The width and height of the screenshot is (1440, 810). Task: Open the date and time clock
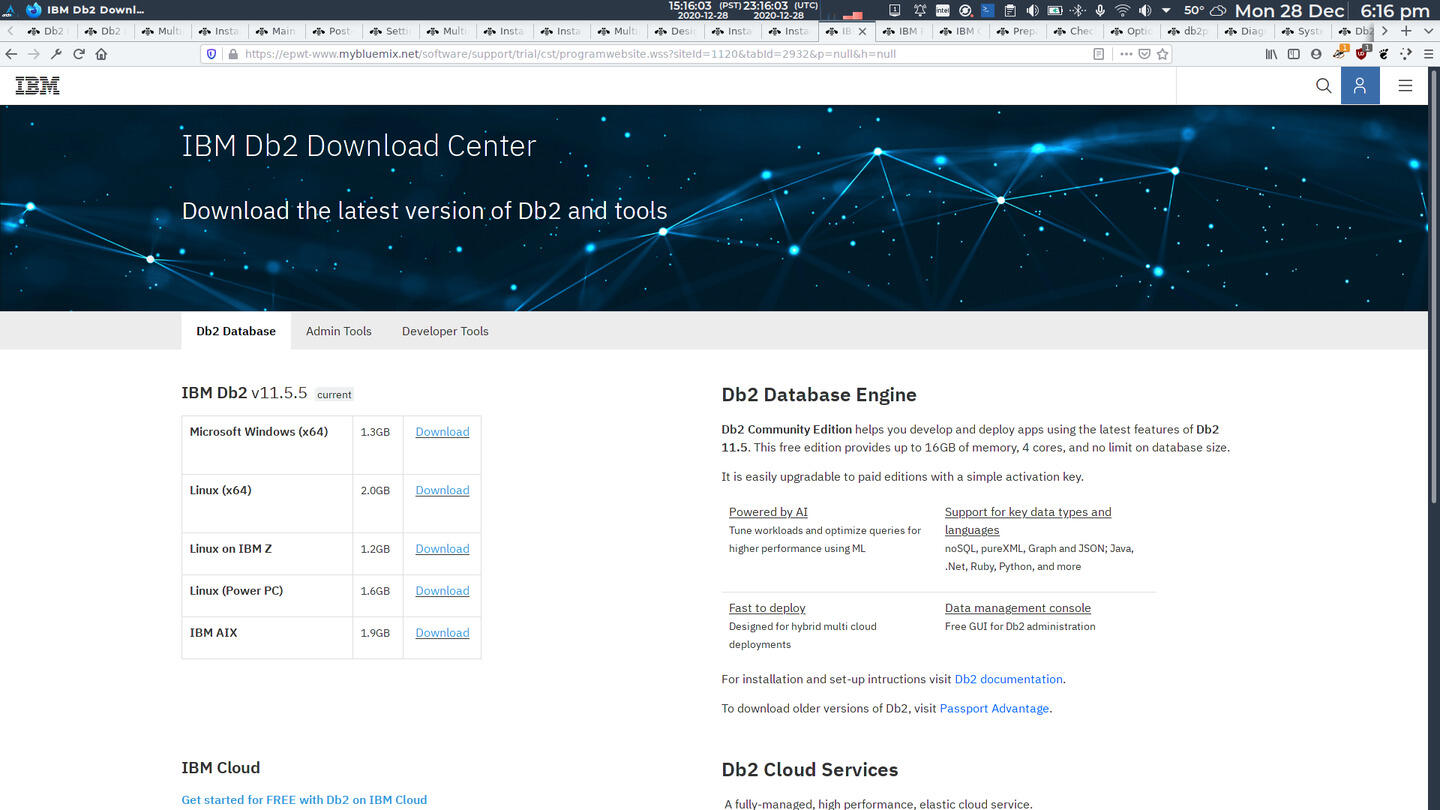[1332, 11]
